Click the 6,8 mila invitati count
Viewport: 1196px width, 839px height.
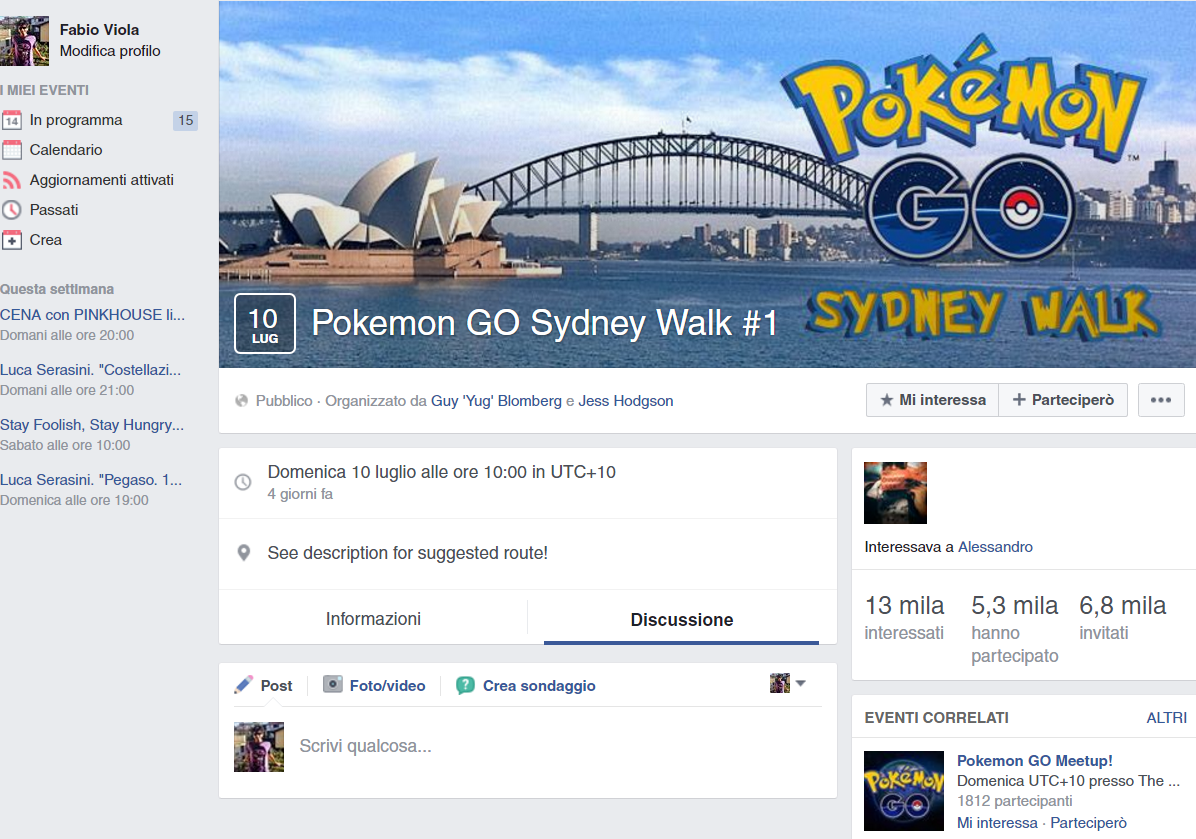(x=1123, y=618)
